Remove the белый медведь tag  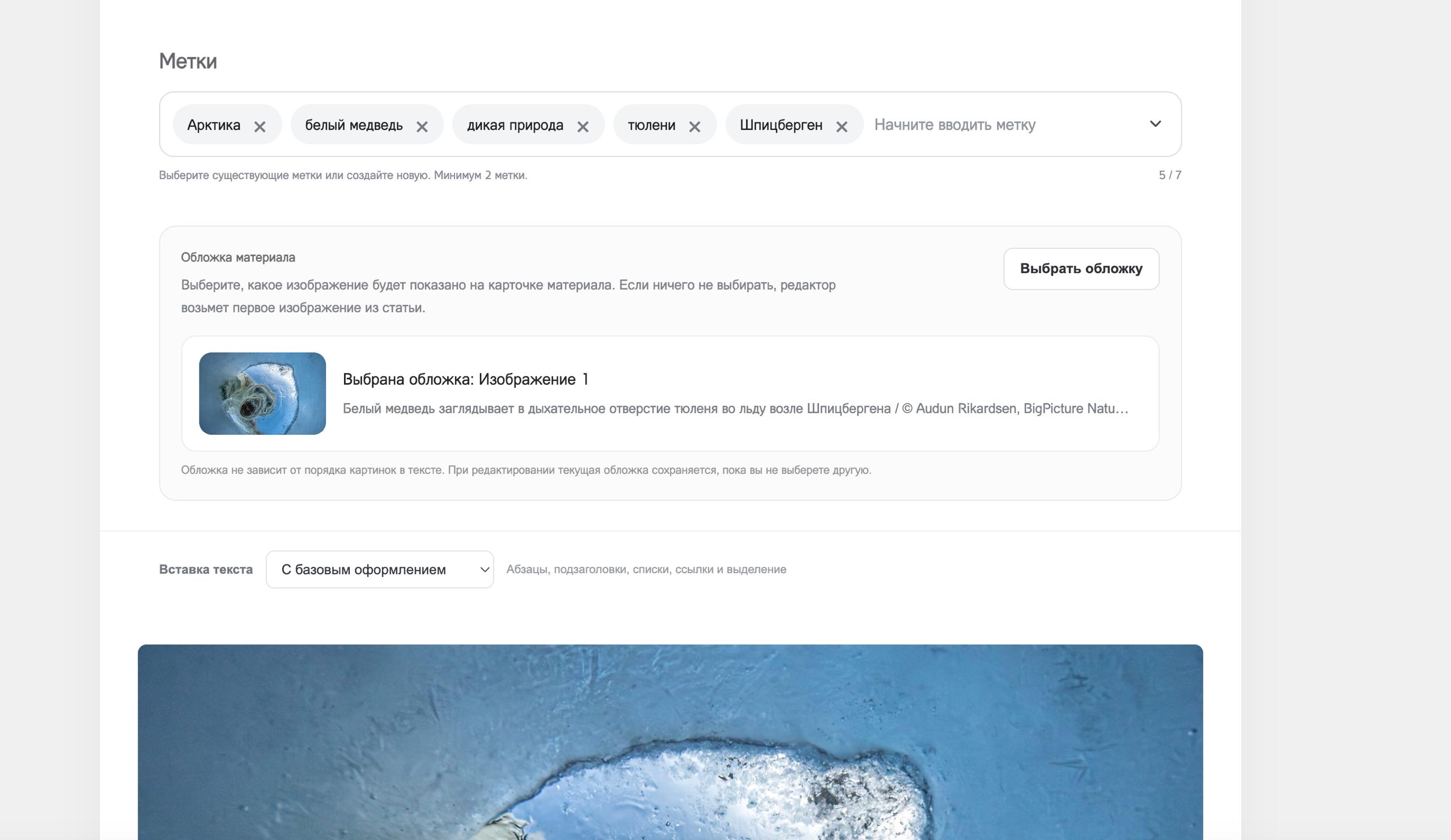click(422, 126)
